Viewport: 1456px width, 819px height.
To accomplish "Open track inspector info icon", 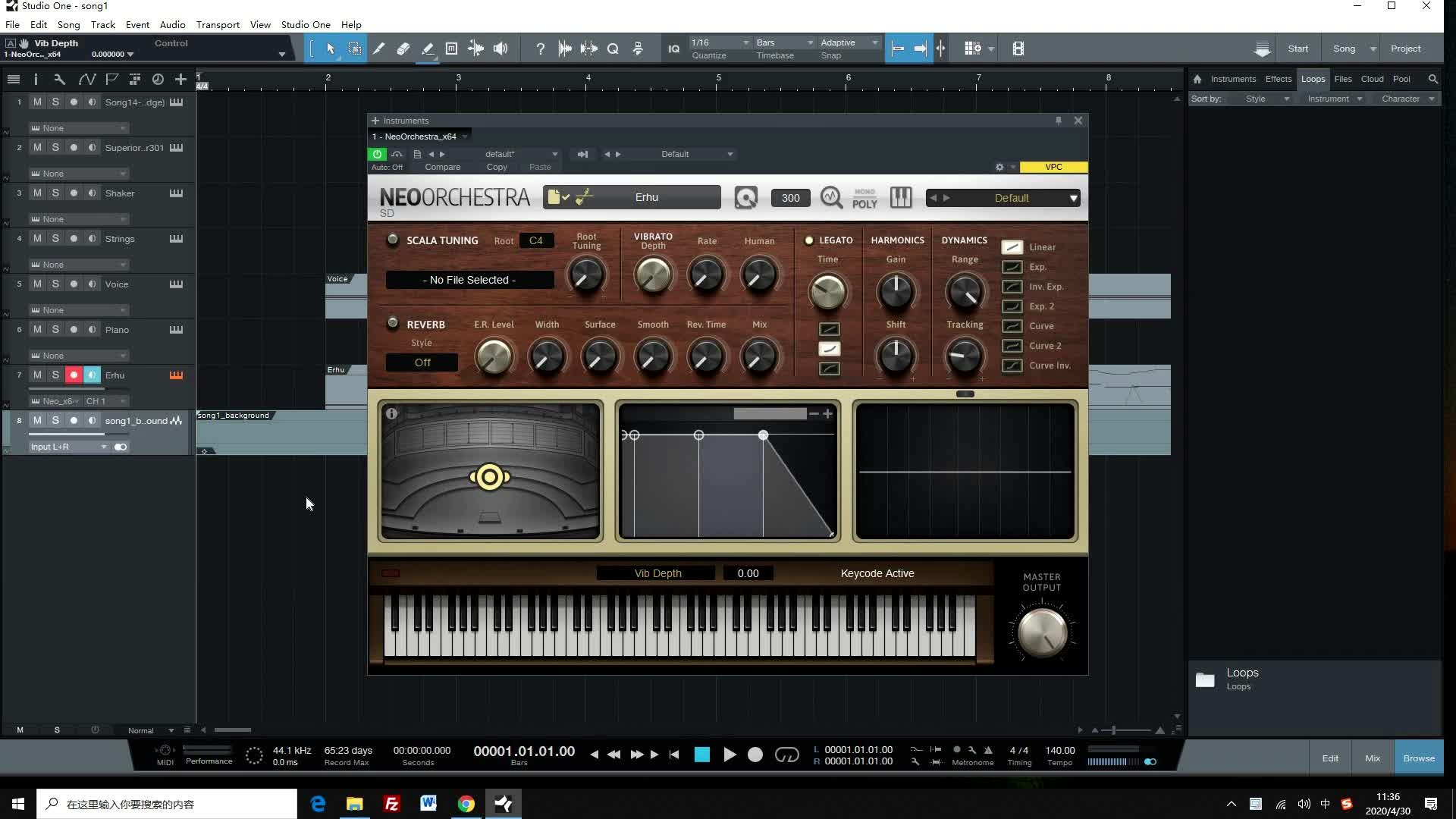I will [x=36, y=79].
